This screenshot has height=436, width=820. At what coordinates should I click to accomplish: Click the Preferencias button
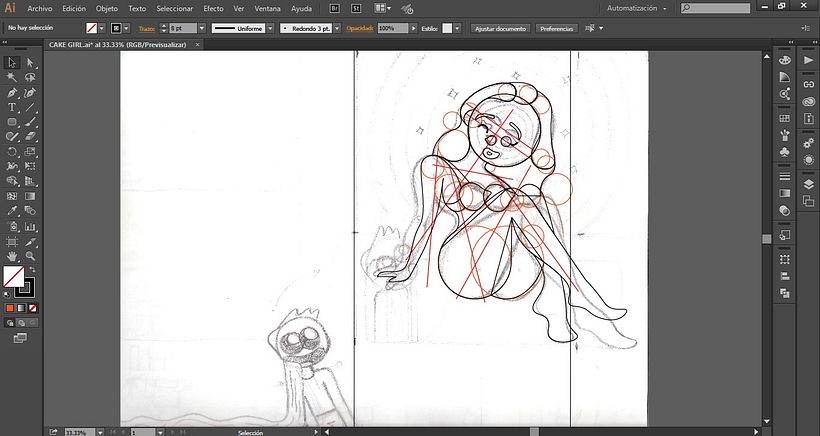tap(556, 29)
